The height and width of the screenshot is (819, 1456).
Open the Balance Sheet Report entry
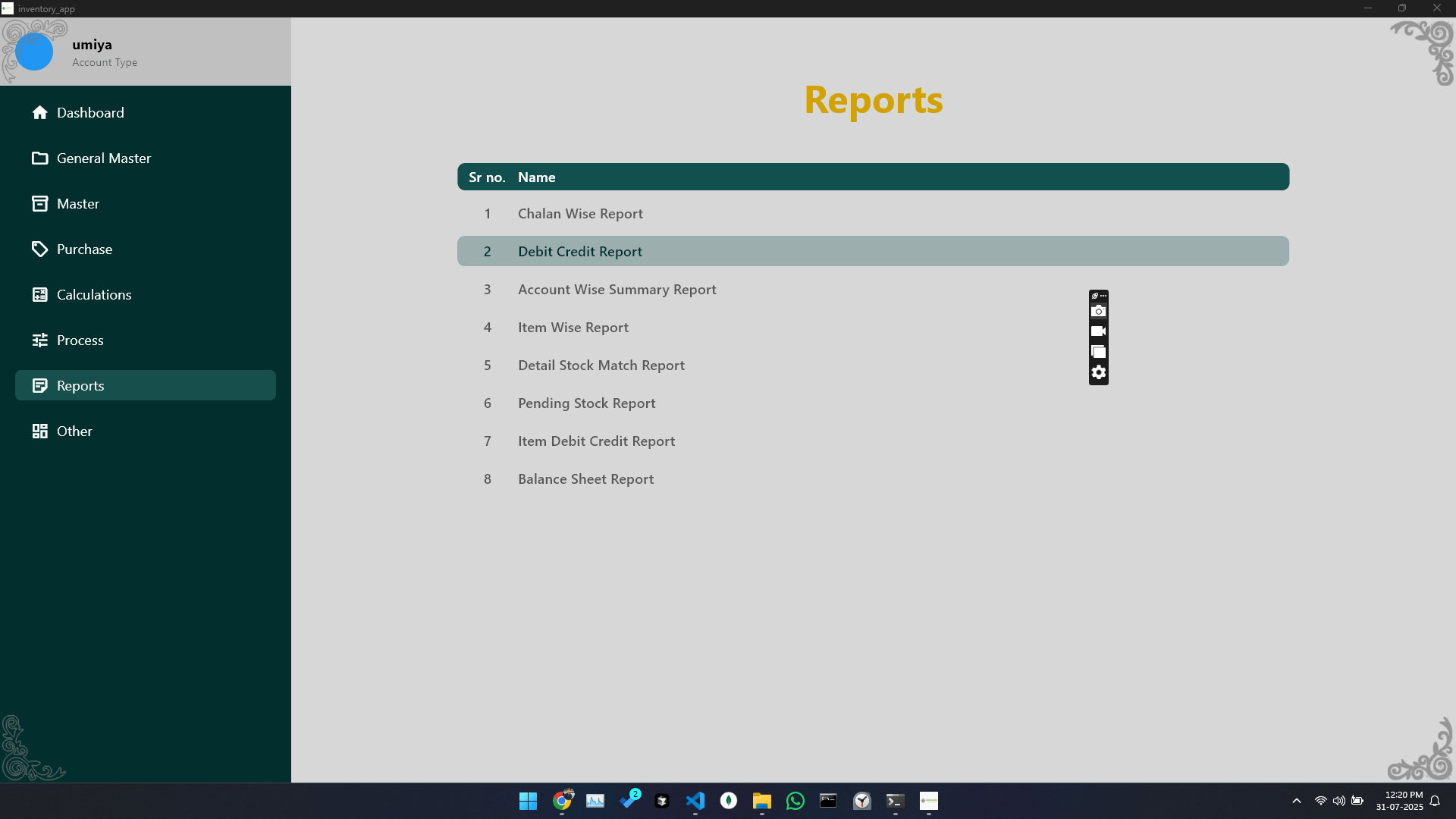(x=585, y=479)
